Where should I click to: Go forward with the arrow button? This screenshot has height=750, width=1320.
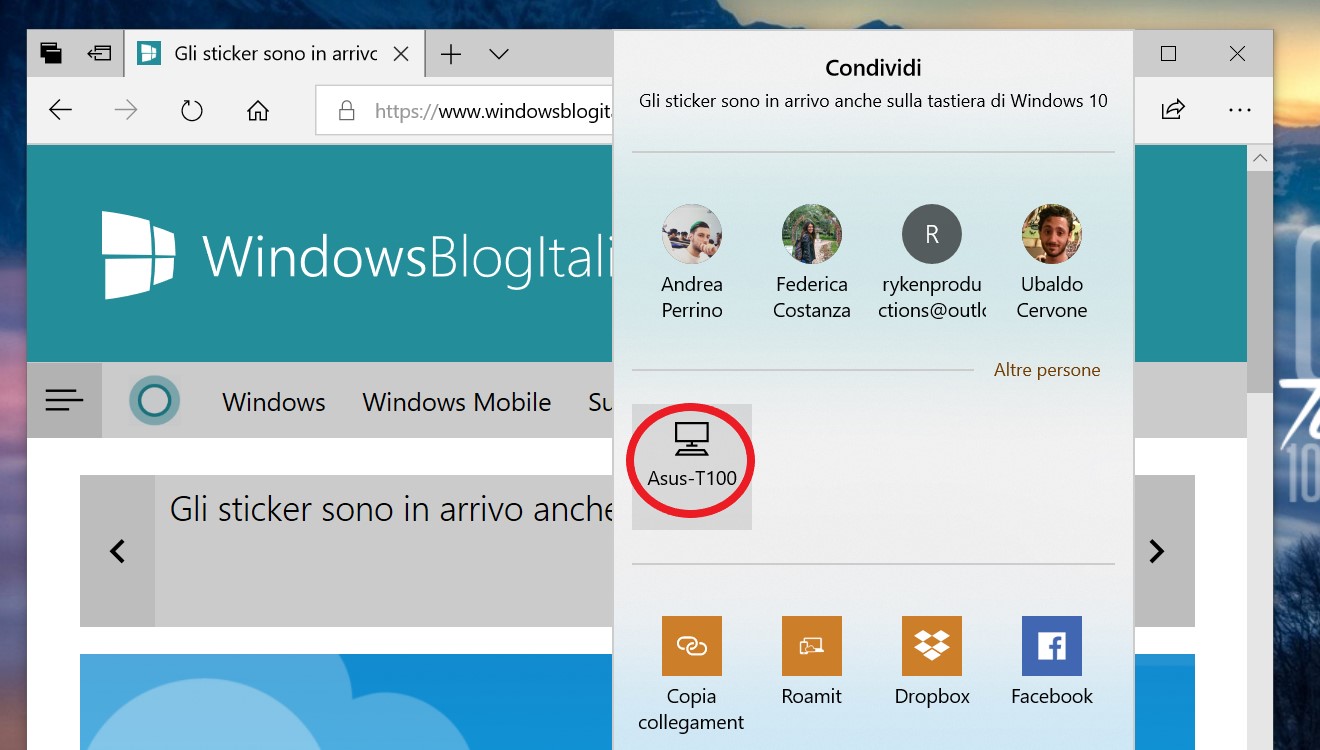click(x=126, y=110)
